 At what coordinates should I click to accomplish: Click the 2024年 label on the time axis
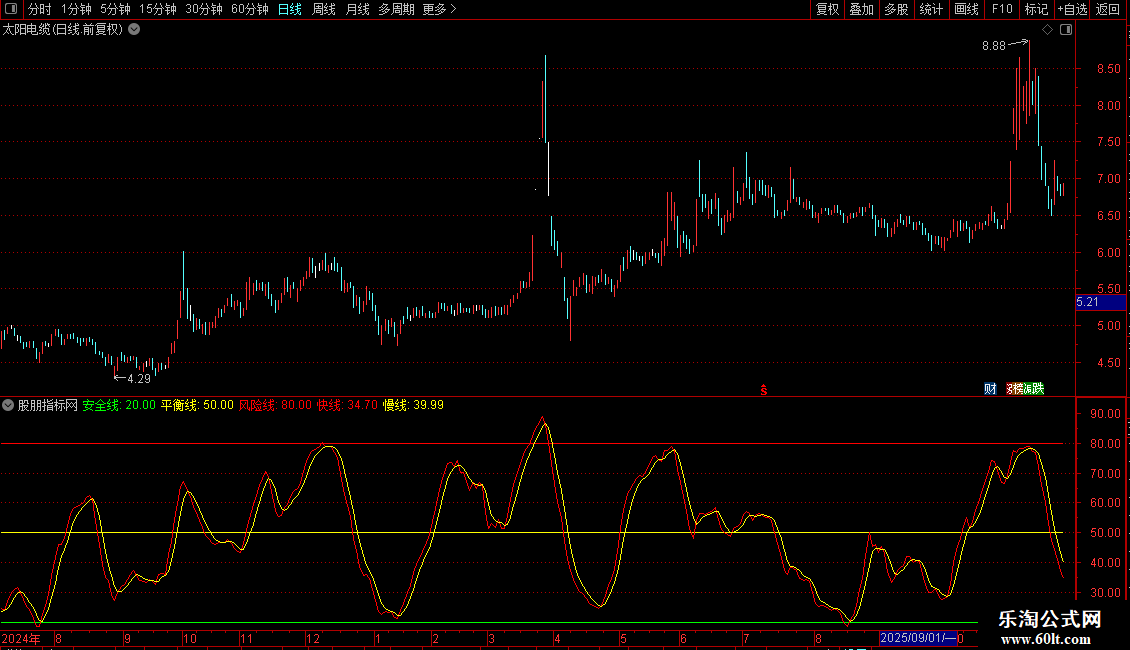pos(21,638)
